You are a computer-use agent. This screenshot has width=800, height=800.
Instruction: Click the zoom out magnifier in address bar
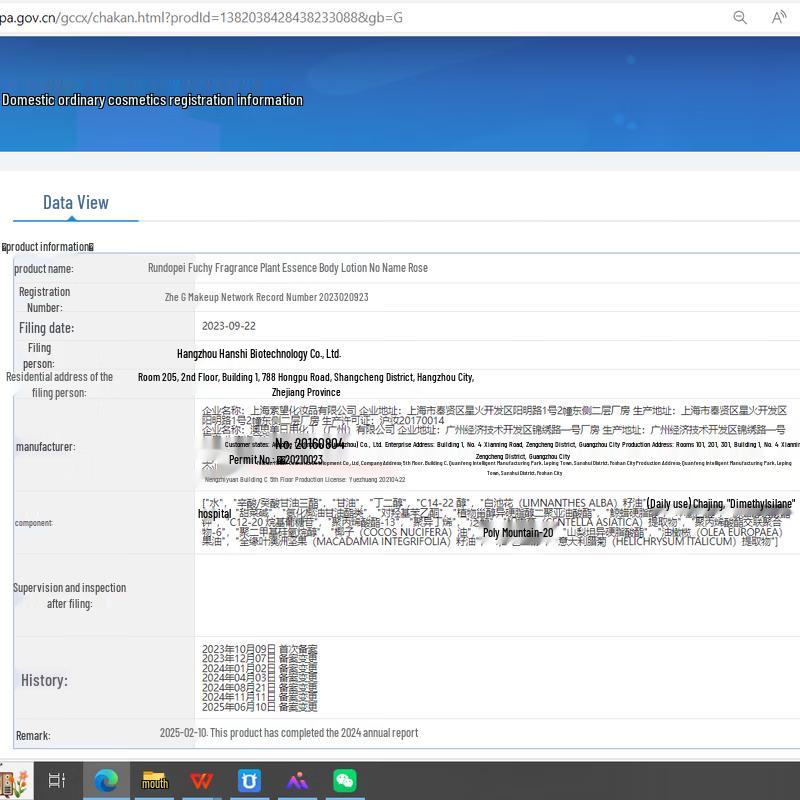[x=740, y=17]
